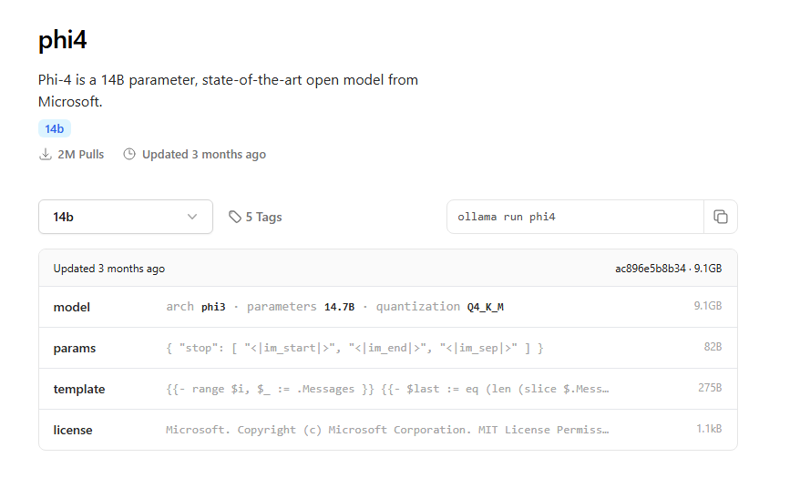Click the clock icon by Updated 3 months ago
Screen dimensions: 800x478
pos(130,154)
